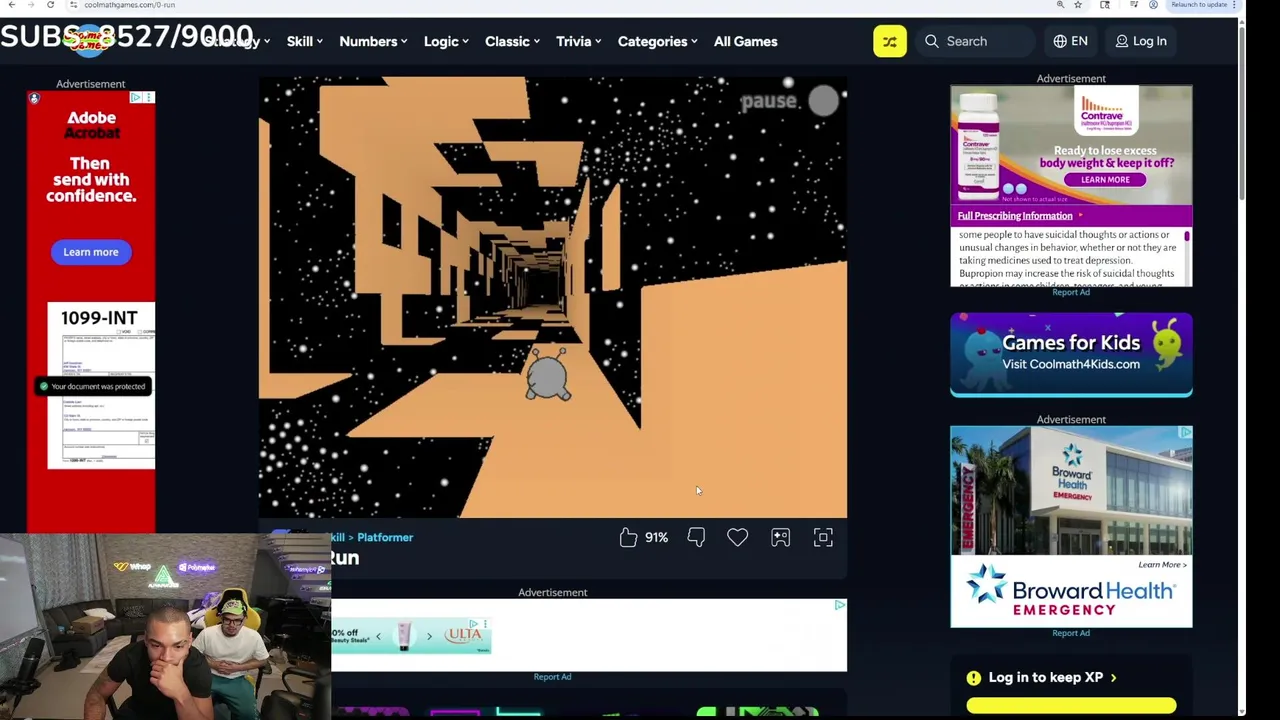
Task: Expand the Classic menu dropdown
Action: (512, 41)
